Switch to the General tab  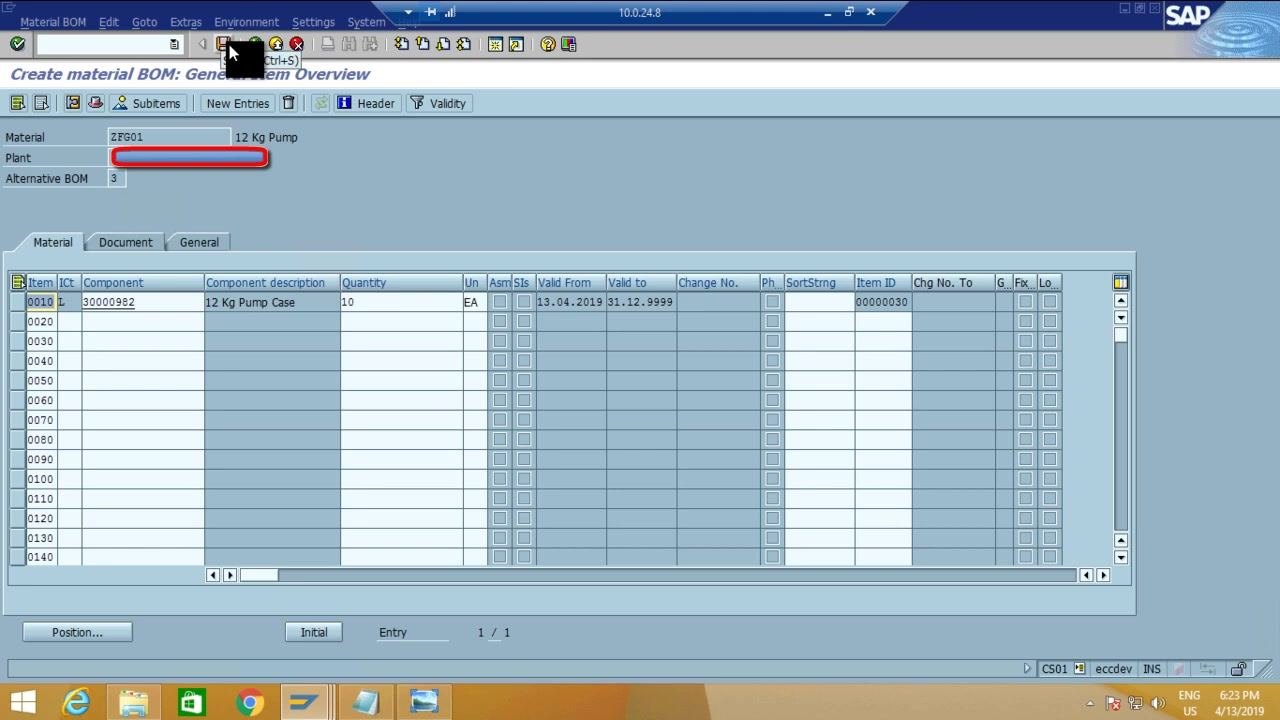(x=199, y=242)
